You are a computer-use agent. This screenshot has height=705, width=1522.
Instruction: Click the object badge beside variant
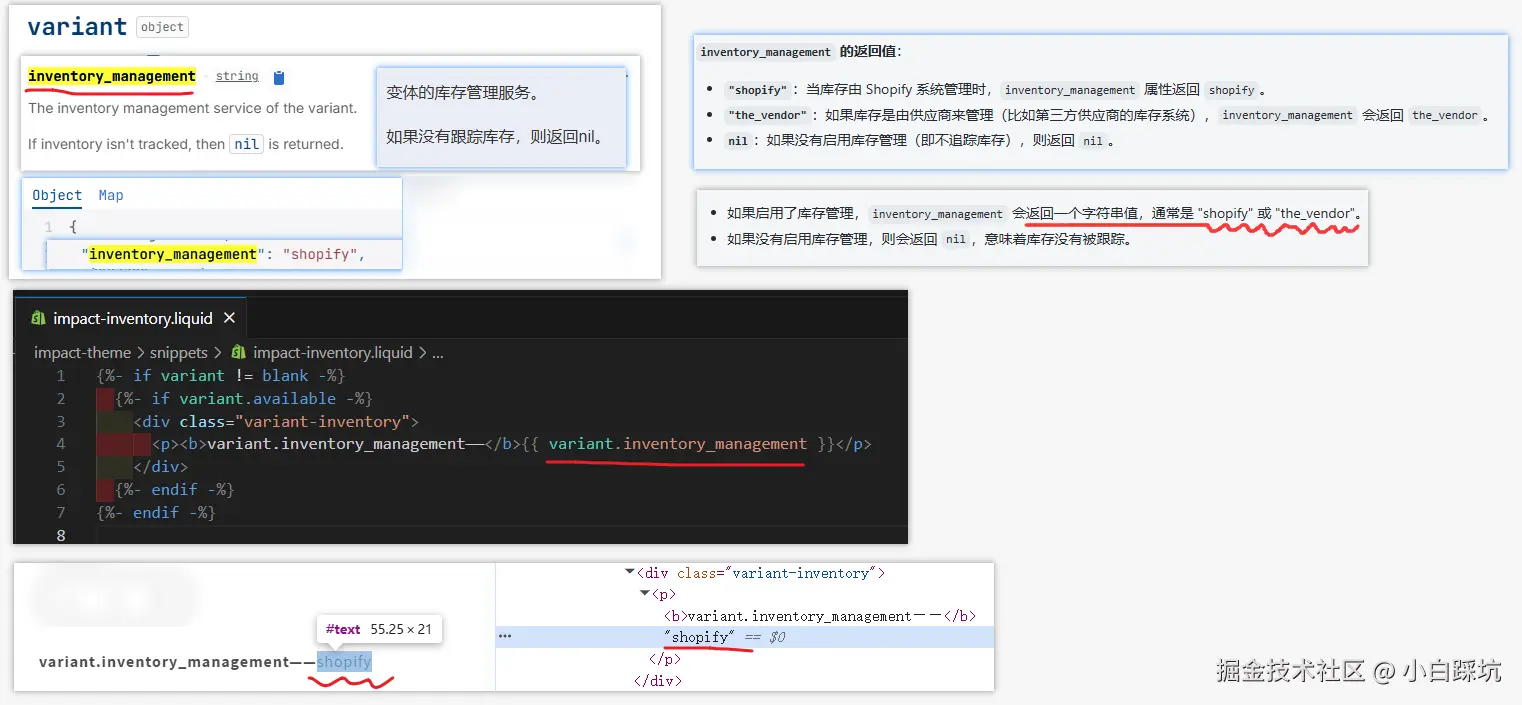pyautogui.click(x=162, y=27)
